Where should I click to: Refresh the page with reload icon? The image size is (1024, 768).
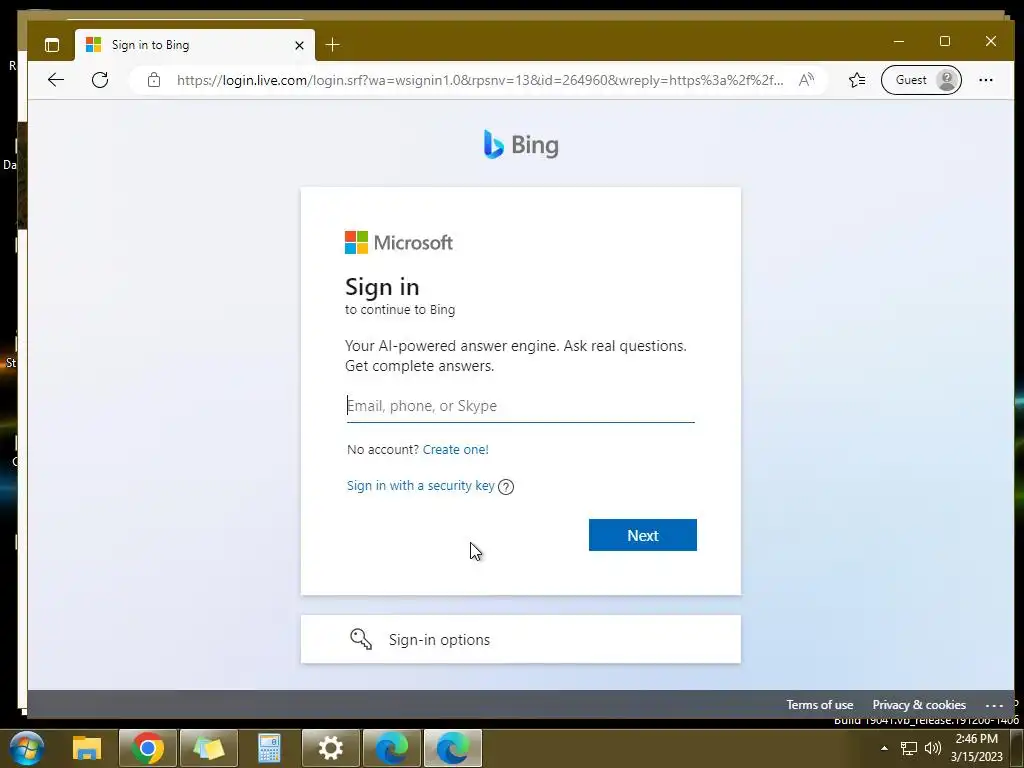(x=100, y=80)
